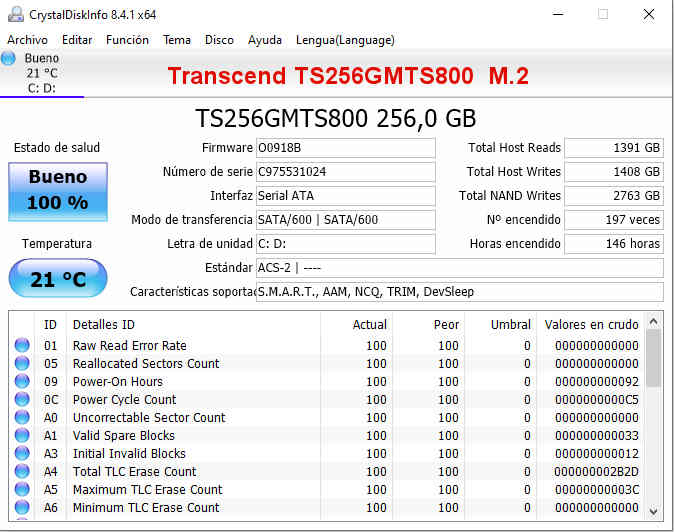Close the CrystalDiskInfo window
The width and height of the screenshot is (674, 532).
click(649, 14)
